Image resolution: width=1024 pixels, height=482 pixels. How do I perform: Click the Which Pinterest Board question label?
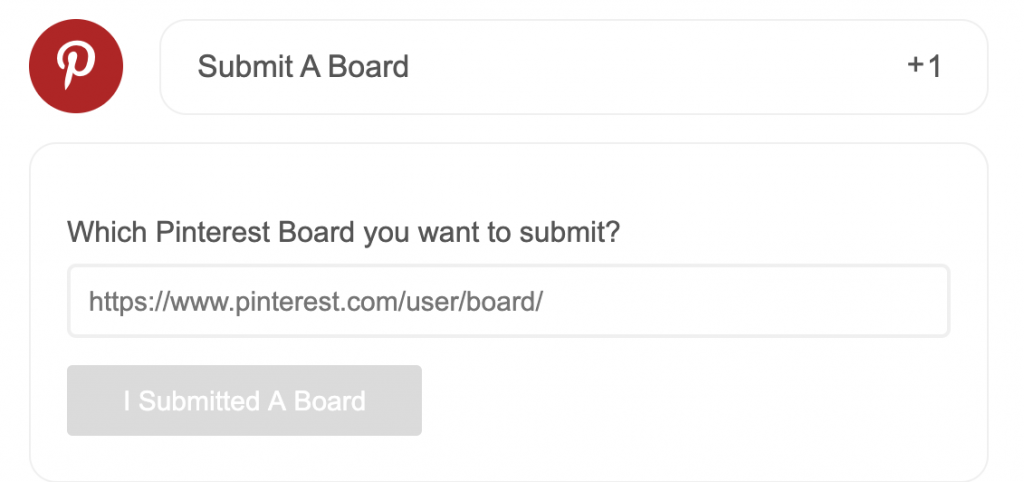coord(344,233)
